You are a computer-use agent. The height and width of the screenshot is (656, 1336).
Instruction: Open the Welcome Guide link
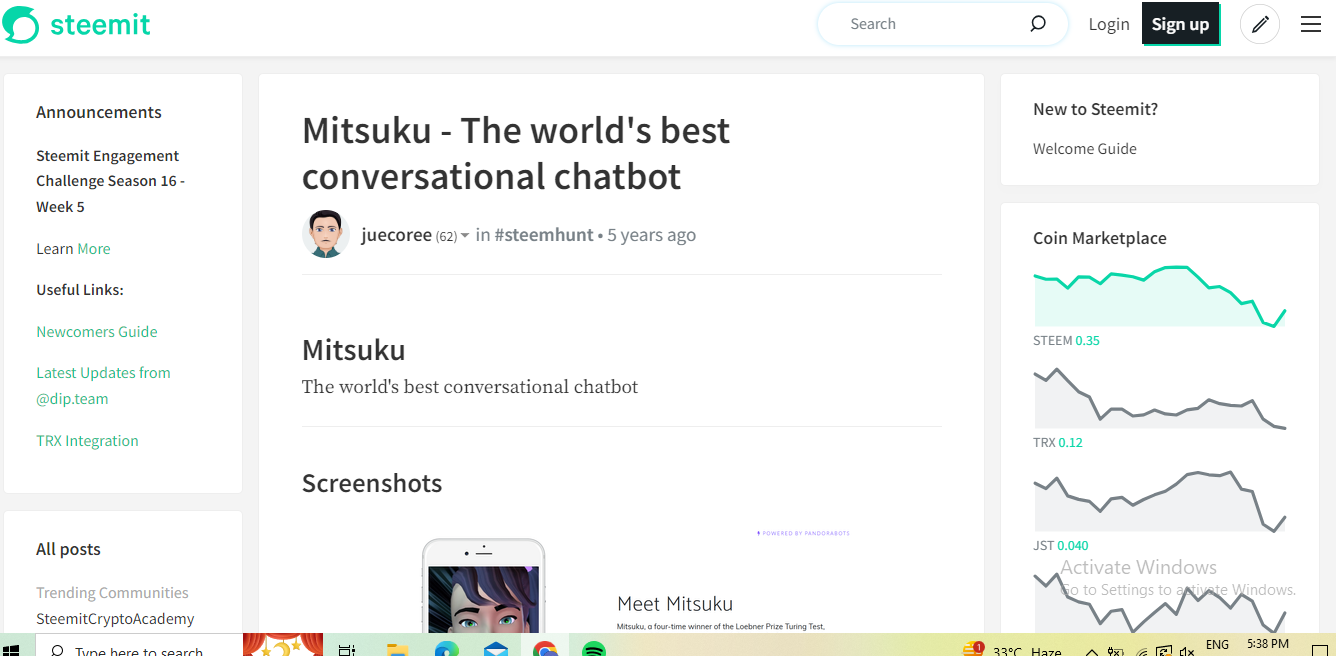(1084, 148)
